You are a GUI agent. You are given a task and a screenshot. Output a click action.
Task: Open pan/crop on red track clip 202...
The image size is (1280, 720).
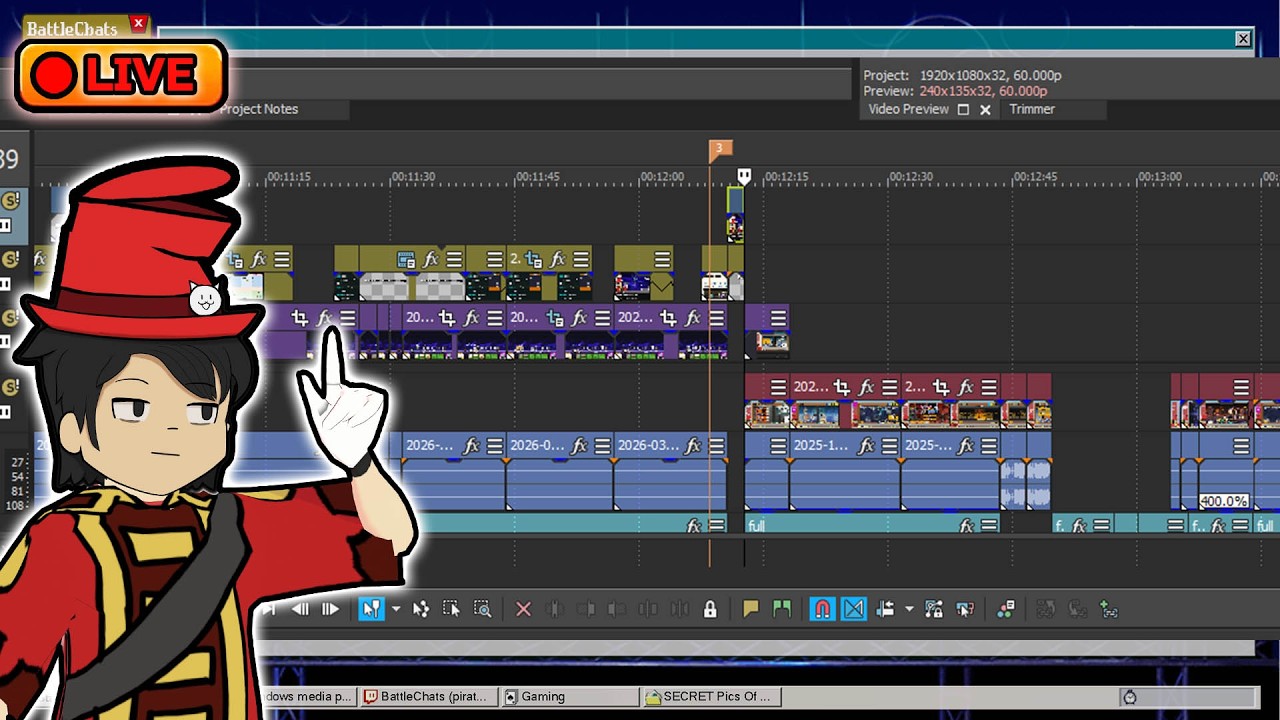842,387
